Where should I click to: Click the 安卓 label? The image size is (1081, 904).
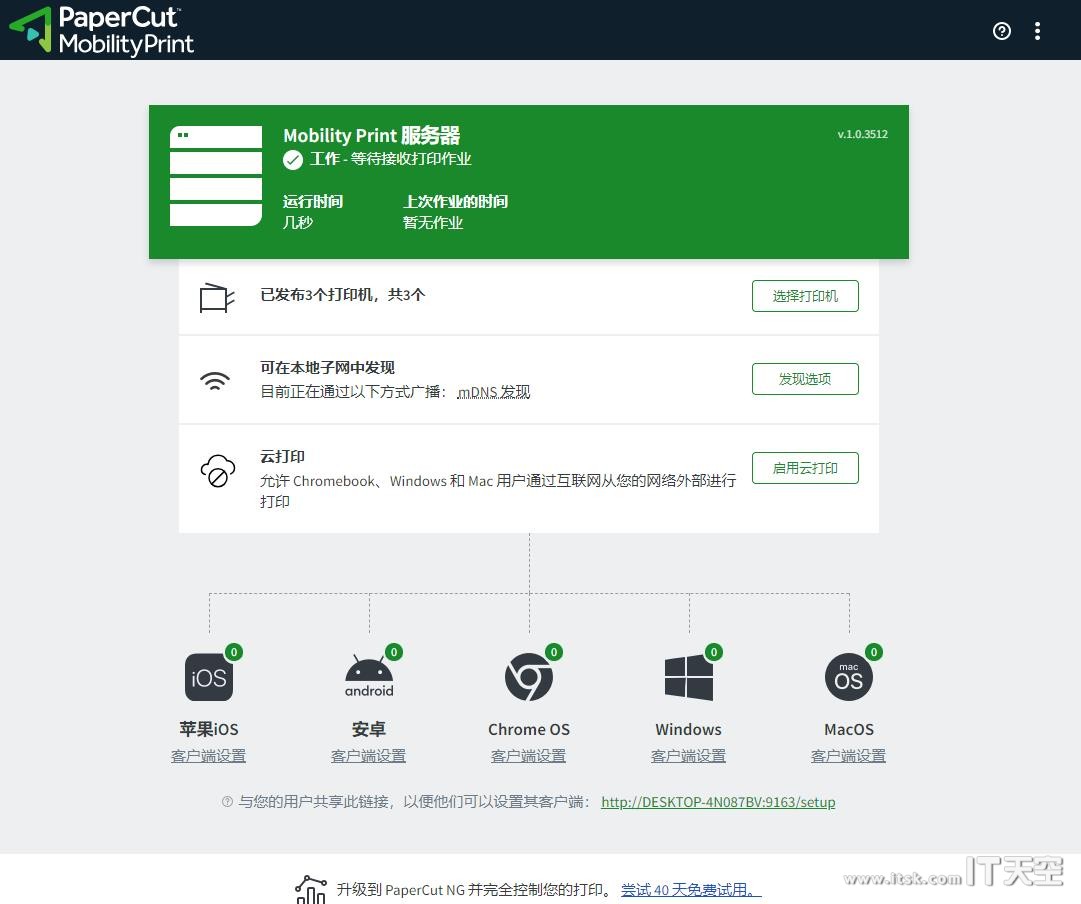369,730
